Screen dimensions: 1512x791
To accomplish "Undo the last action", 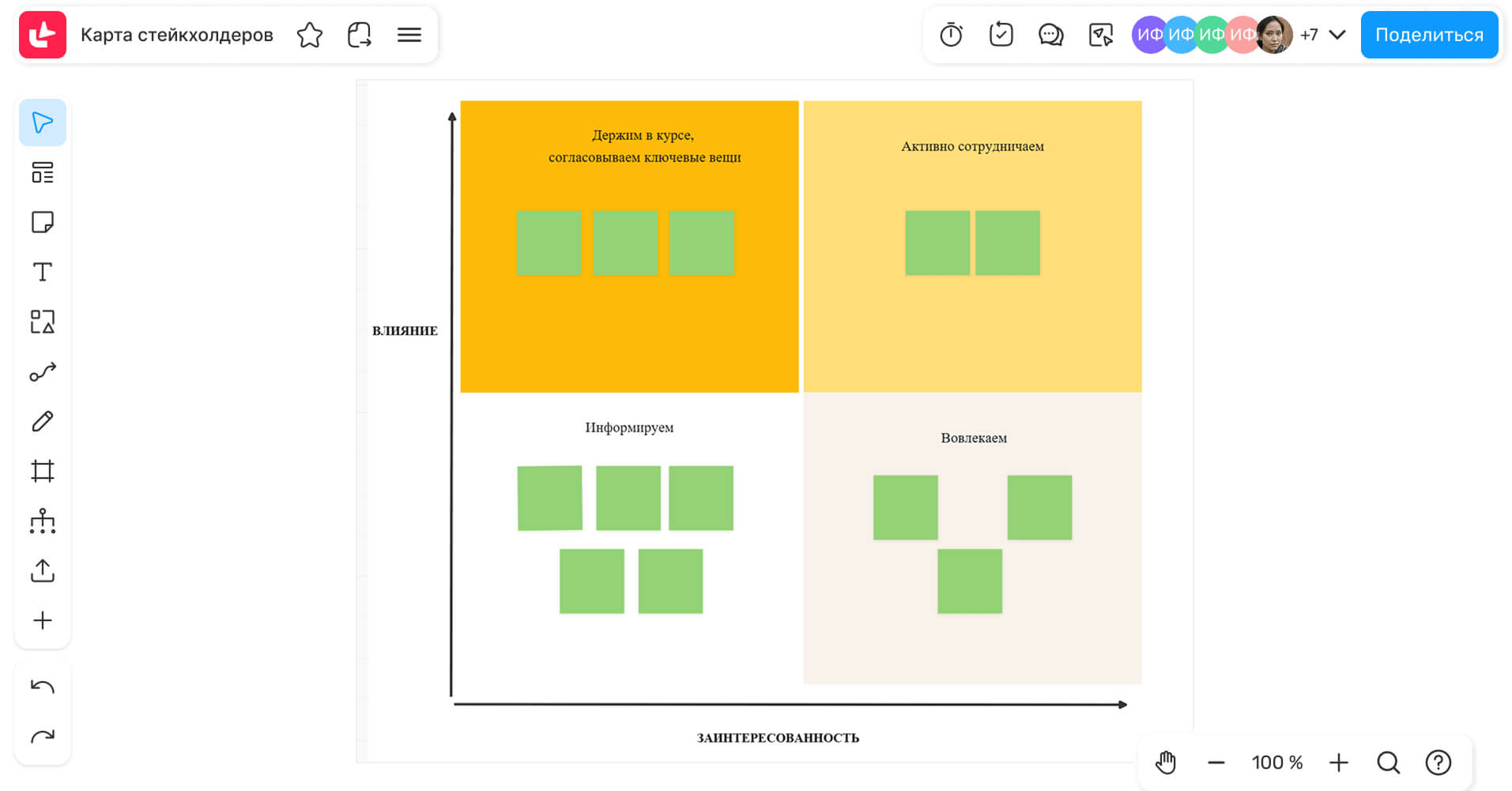I will pyautogui.click(x=42, y=687).
